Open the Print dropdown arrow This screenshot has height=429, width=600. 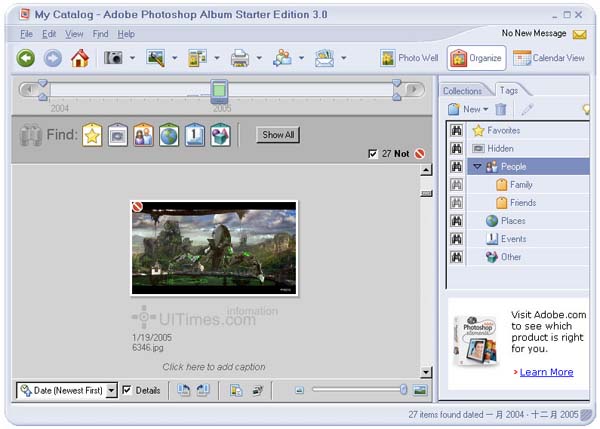(x=259, y=58)
